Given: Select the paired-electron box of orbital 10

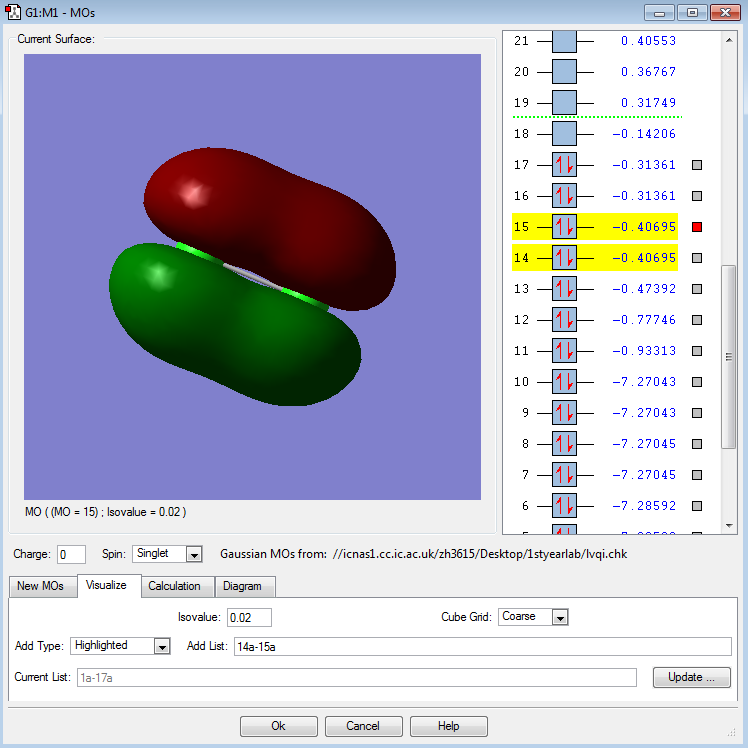Looking at the screenshot, I should [564, 382].
